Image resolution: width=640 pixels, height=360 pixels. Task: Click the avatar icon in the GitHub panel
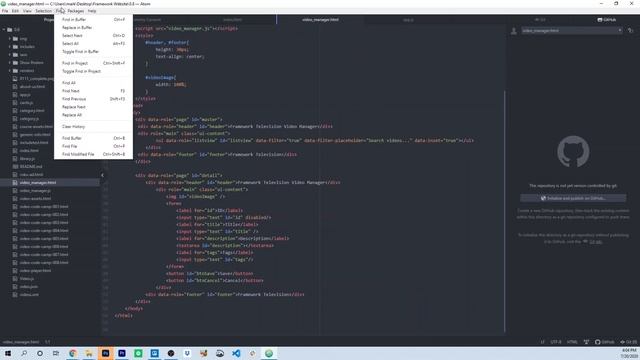click(x=514, y=31)
